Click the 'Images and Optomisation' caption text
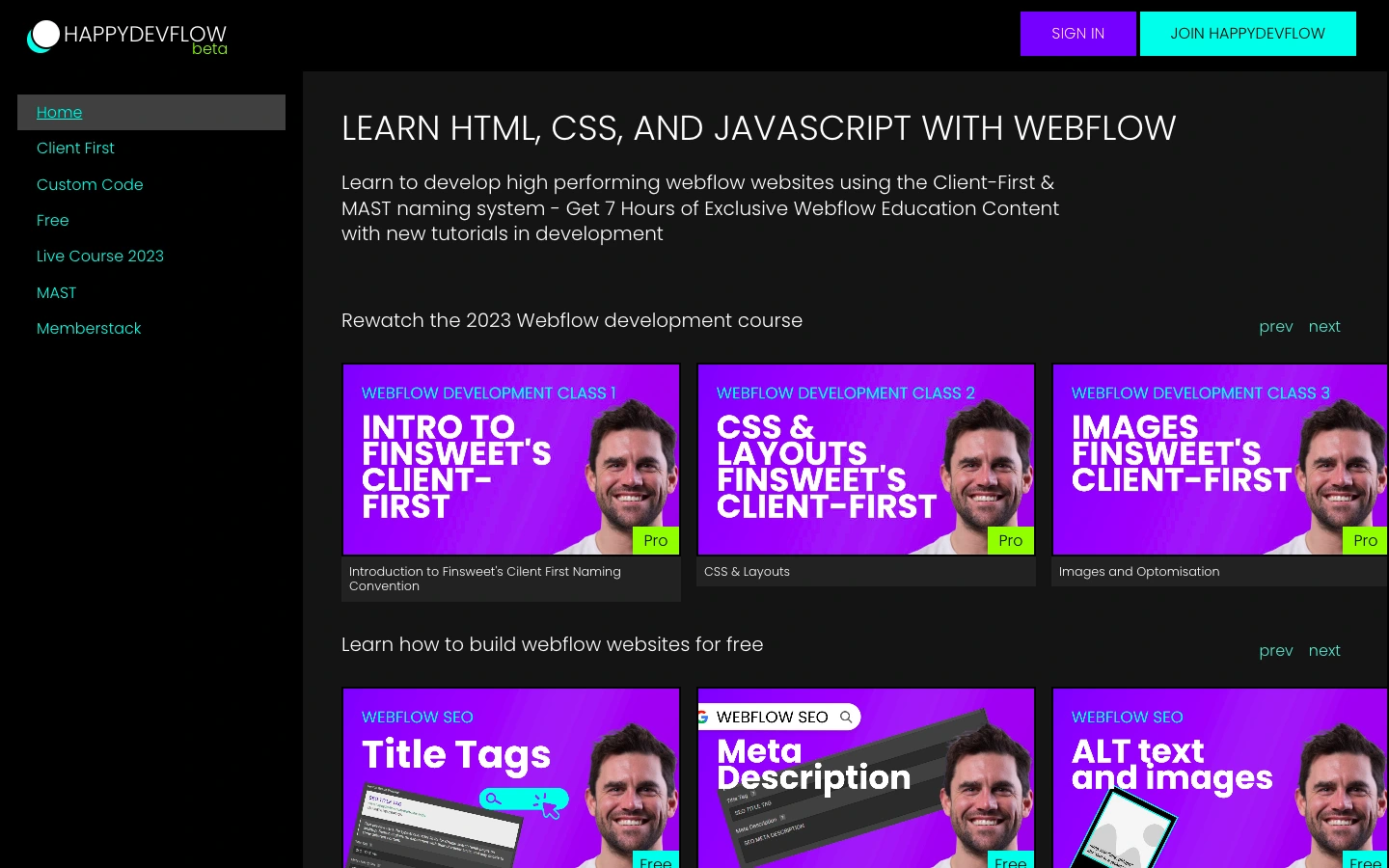 [x=1139, y=572]
